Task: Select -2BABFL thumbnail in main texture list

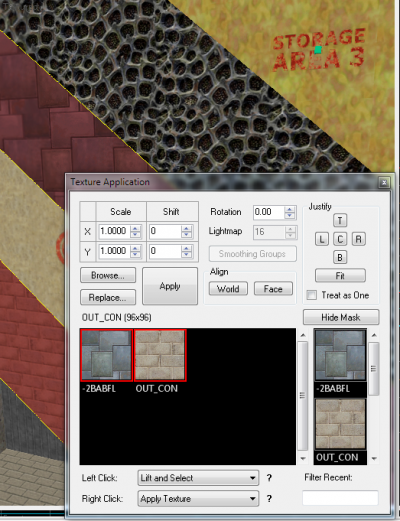Action: pos(106,355)
